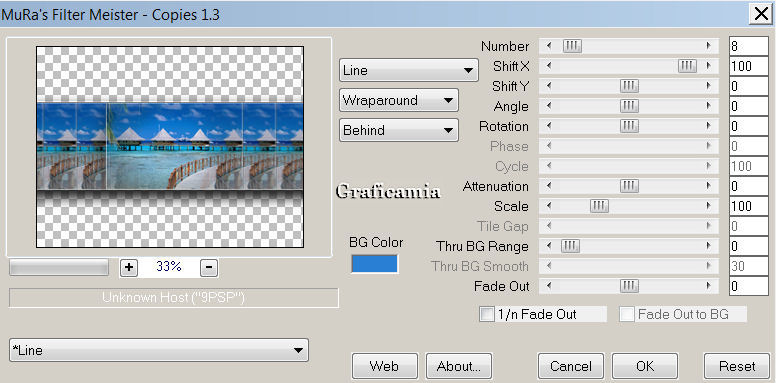Image resolution: width=776 pixels, height=383 pixels.
Task: Open the blue BG Color swatch
Action: 375,264
